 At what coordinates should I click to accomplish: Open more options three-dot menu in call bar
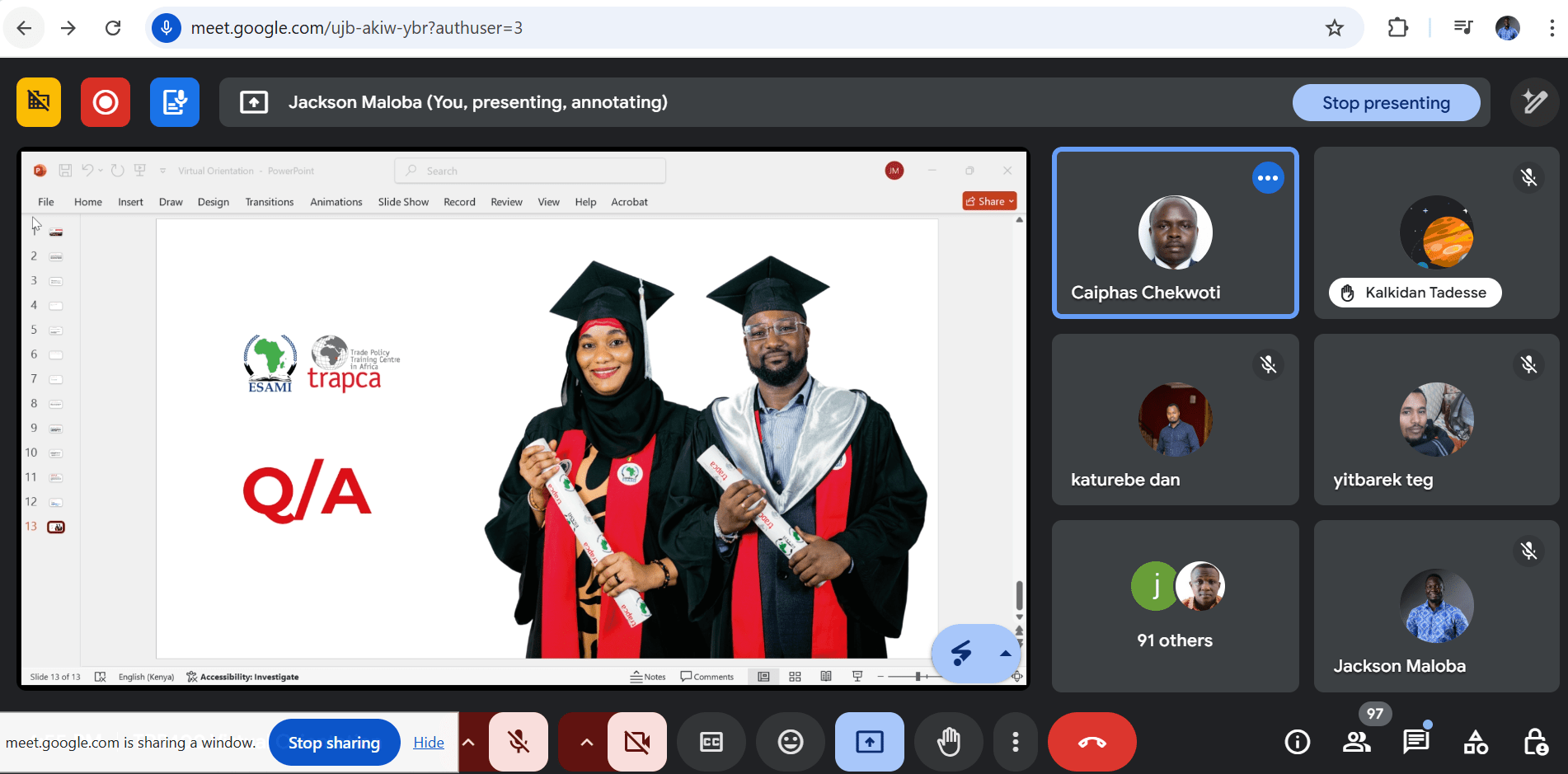tap(1015, 742)
